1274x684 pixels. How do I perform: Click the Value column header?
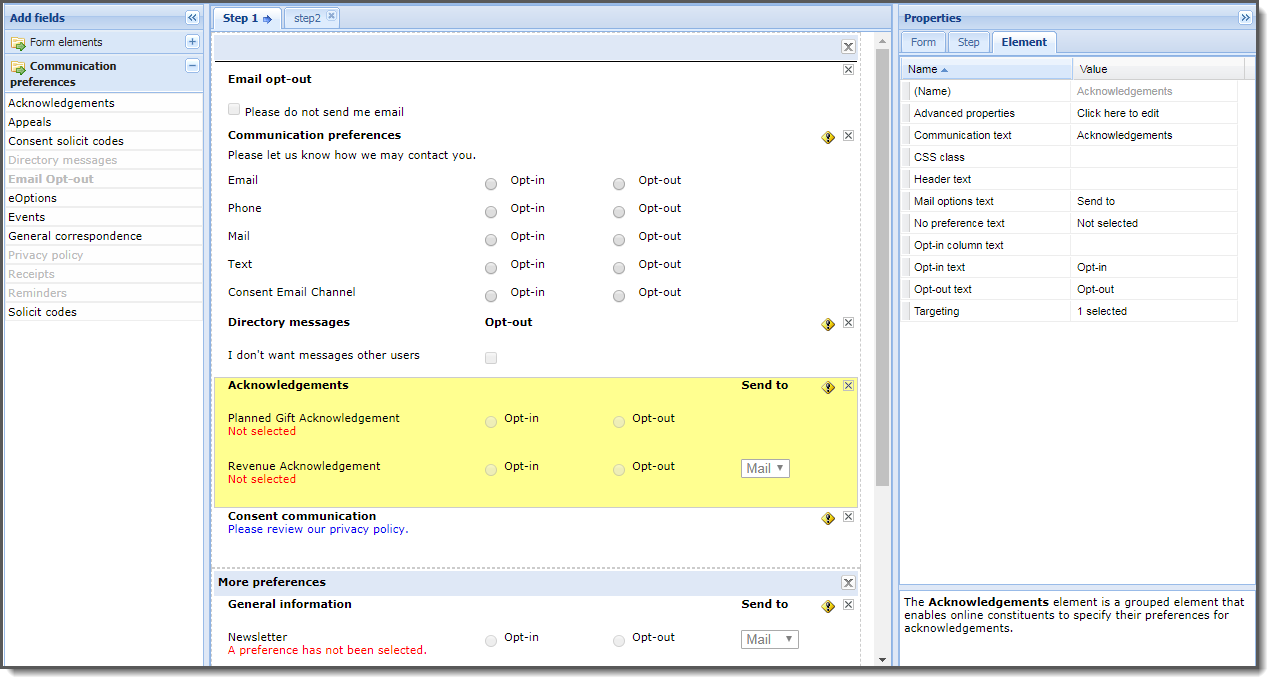[x=1158, y=69]
